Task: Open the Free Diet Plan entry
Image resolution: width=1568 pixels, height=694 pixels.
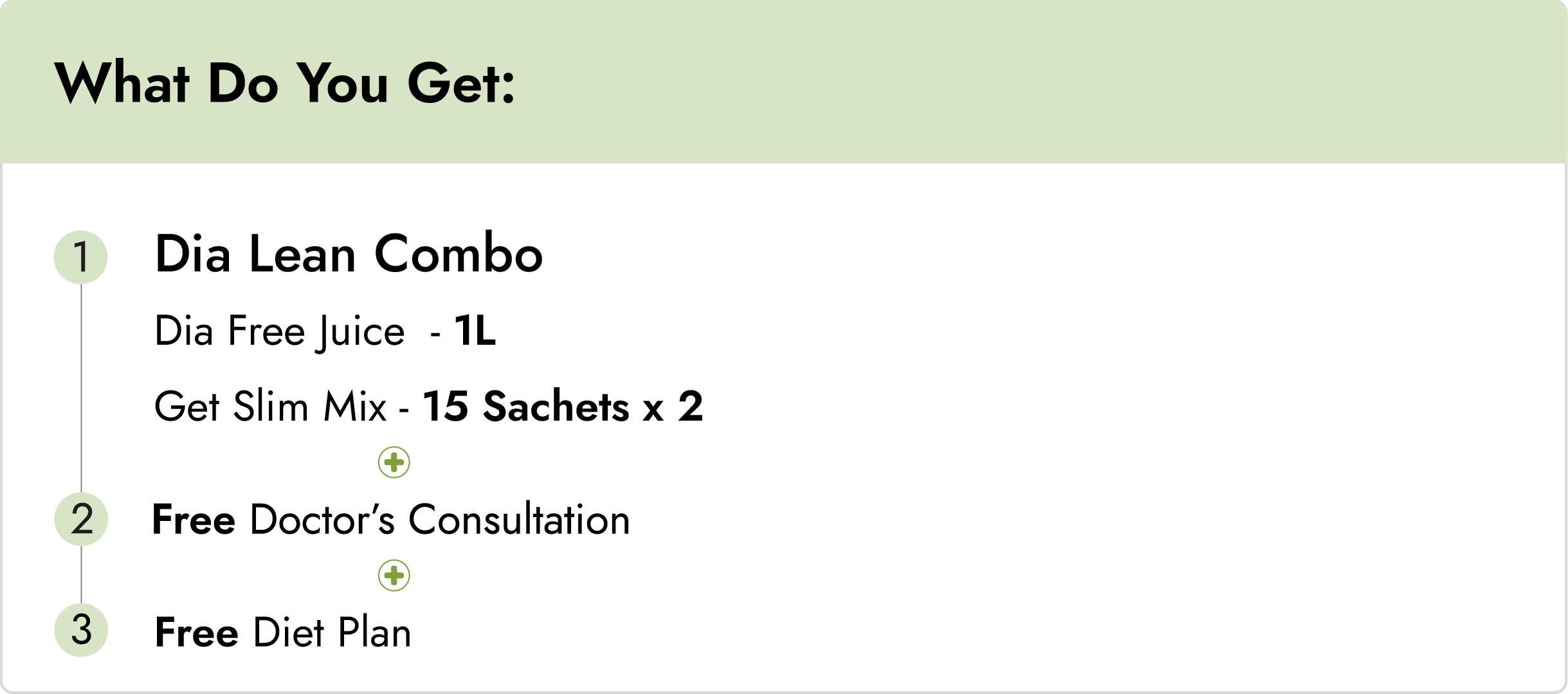Action: (x=283, y=632)
